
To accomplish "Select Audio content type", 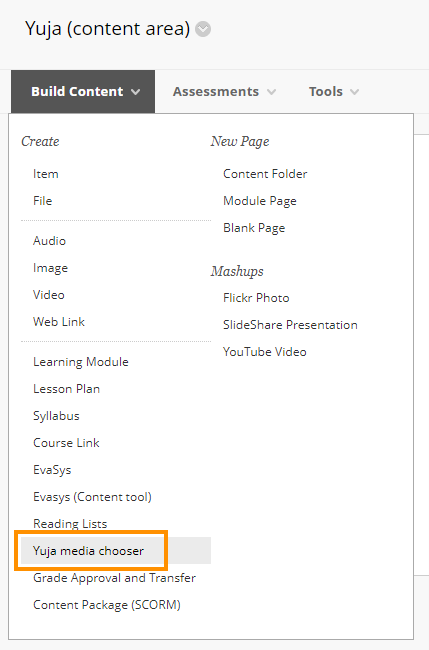I will click(49, 241).
